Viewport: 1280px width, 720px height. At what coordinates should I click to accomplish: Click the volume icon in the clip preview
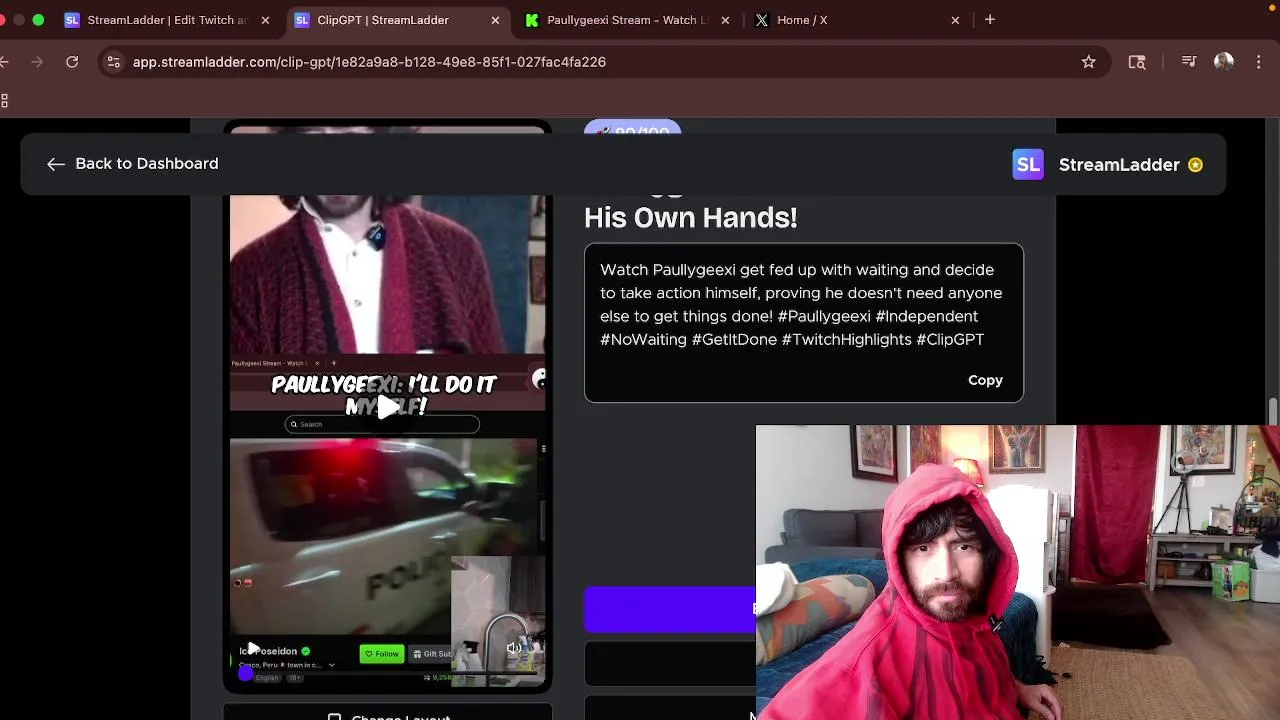click(x=514, y=648)
